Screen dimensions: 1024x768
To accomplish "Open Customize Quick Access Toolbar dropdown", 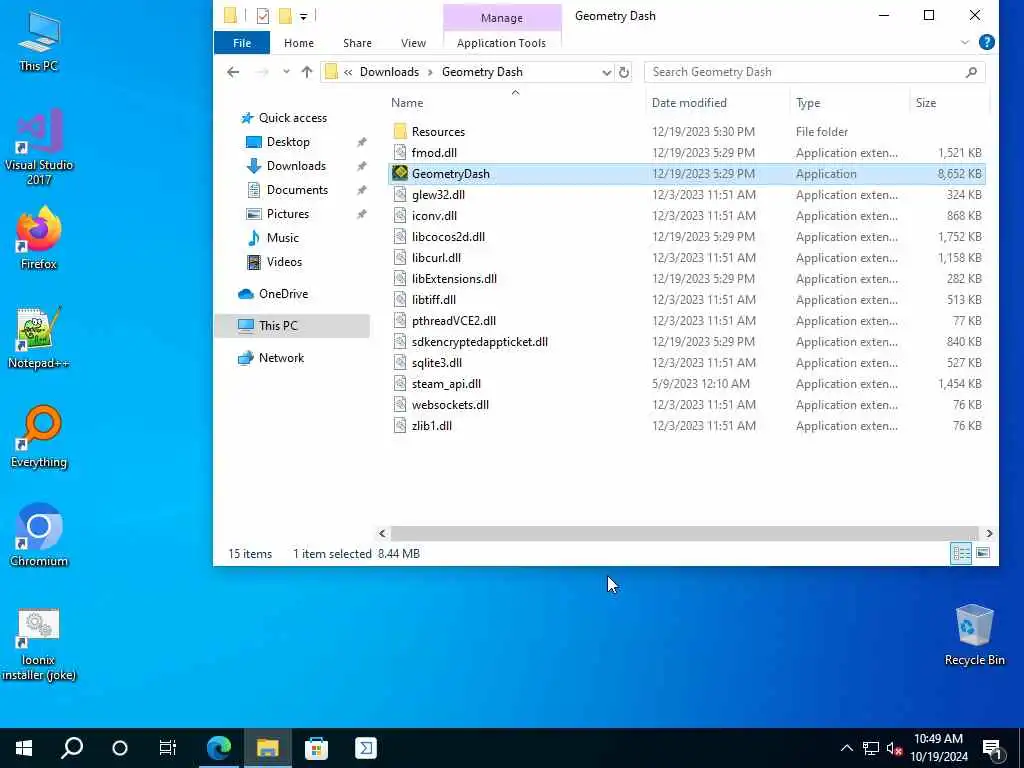I will click(304, 16).
